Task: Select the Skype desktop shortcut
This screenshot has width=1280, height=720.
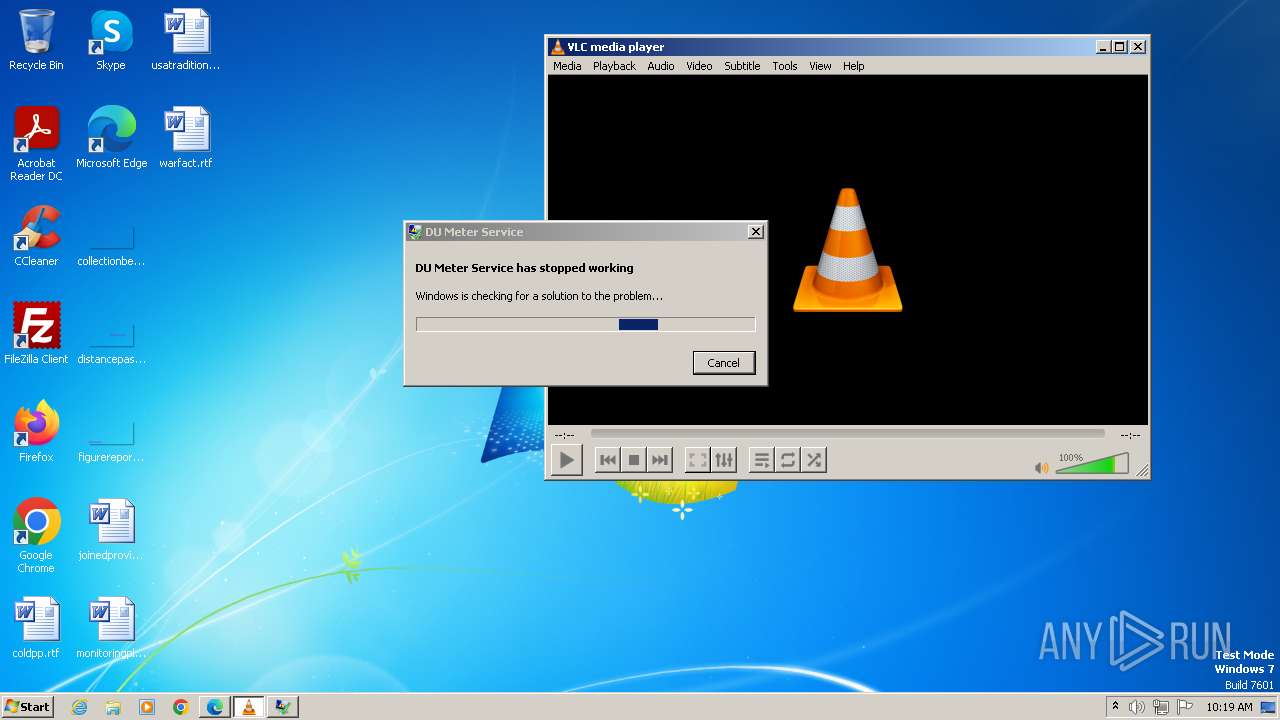Action: coord(110,41)
